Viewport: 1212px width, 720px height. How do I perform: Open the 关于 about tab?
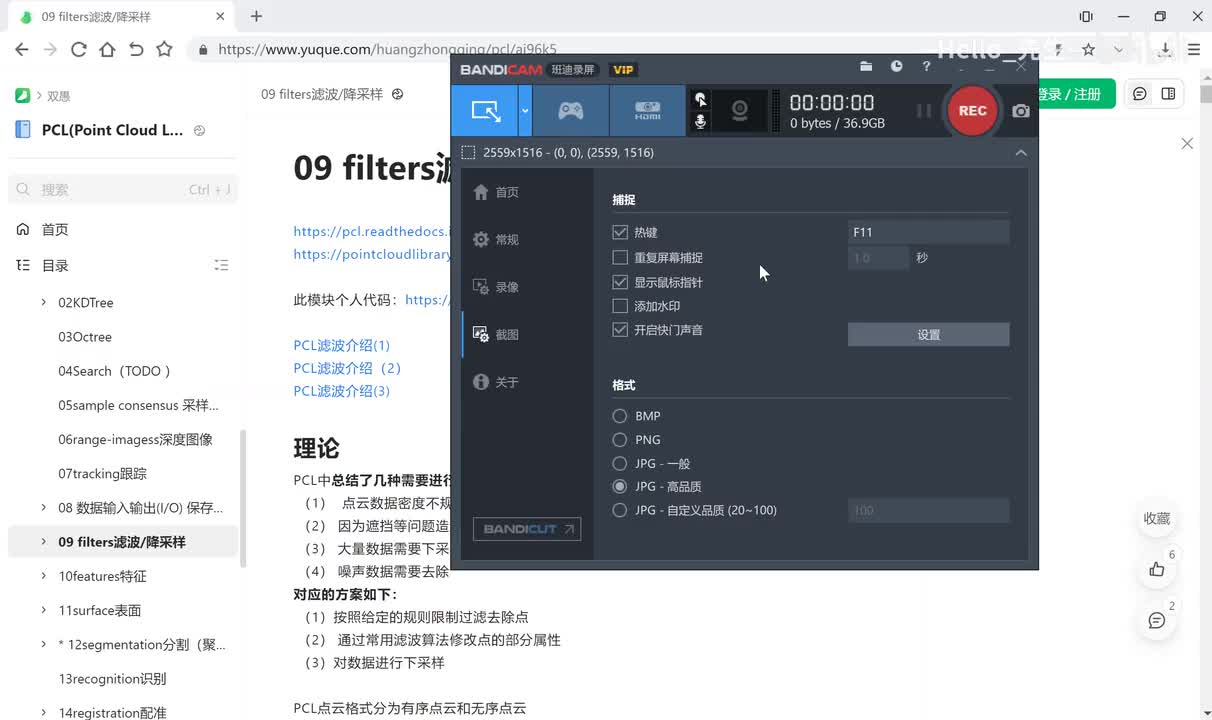(497, 382)
